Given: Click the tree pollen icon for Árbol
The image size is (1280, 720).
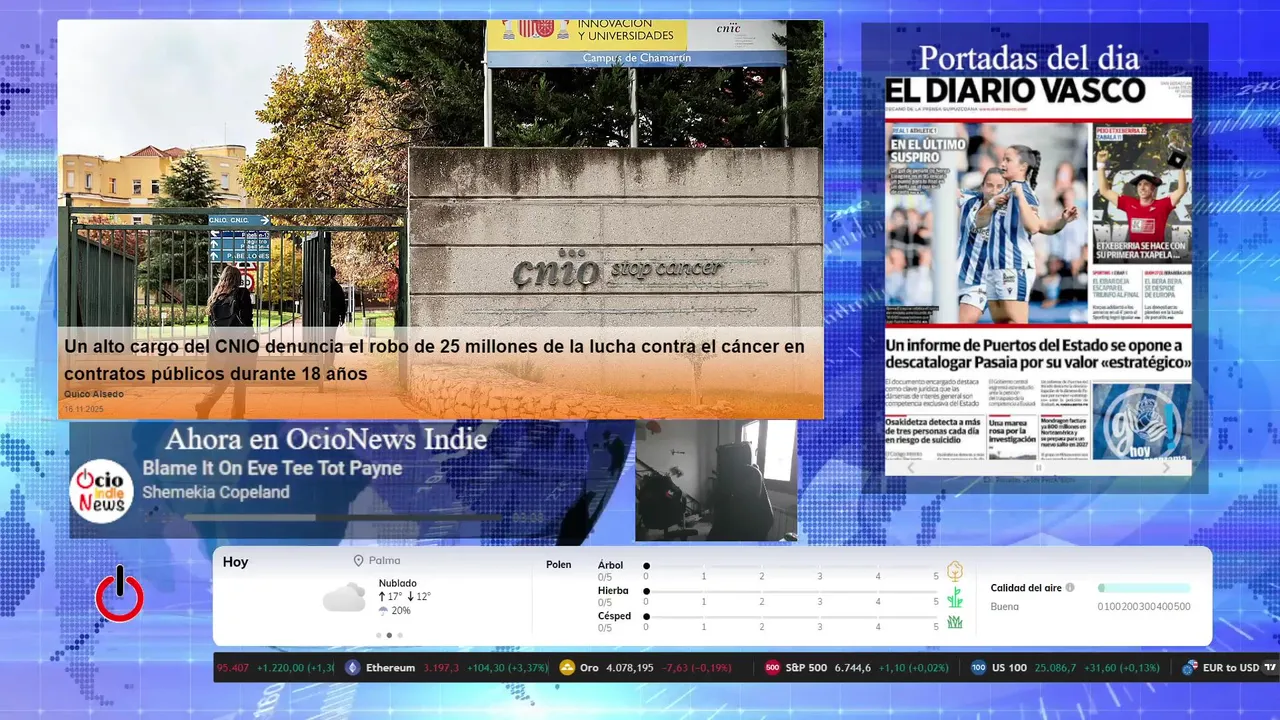Looking at the screenshot, I should (x=955, y=571).
